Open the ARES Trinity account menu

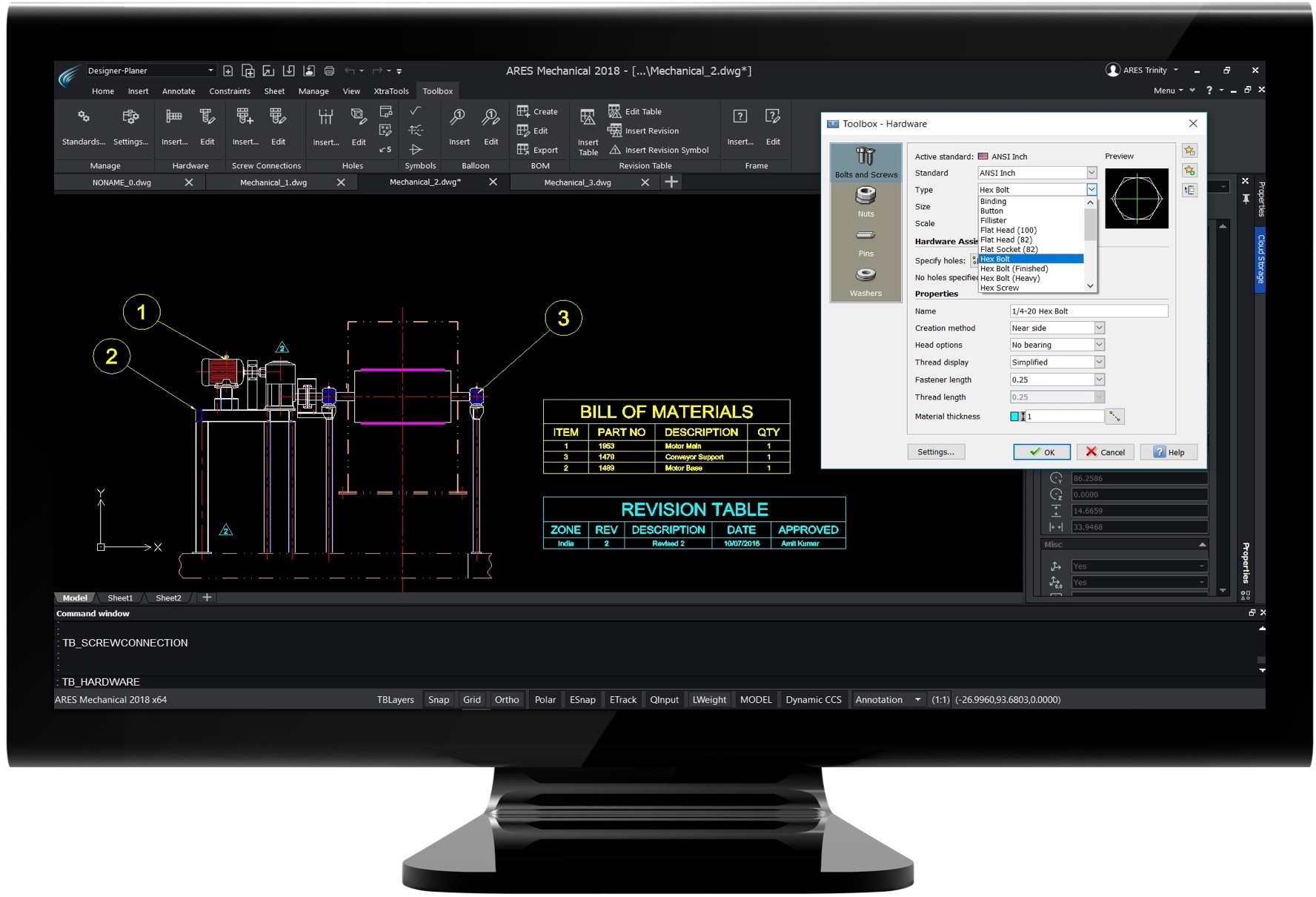coord(1142,70)
